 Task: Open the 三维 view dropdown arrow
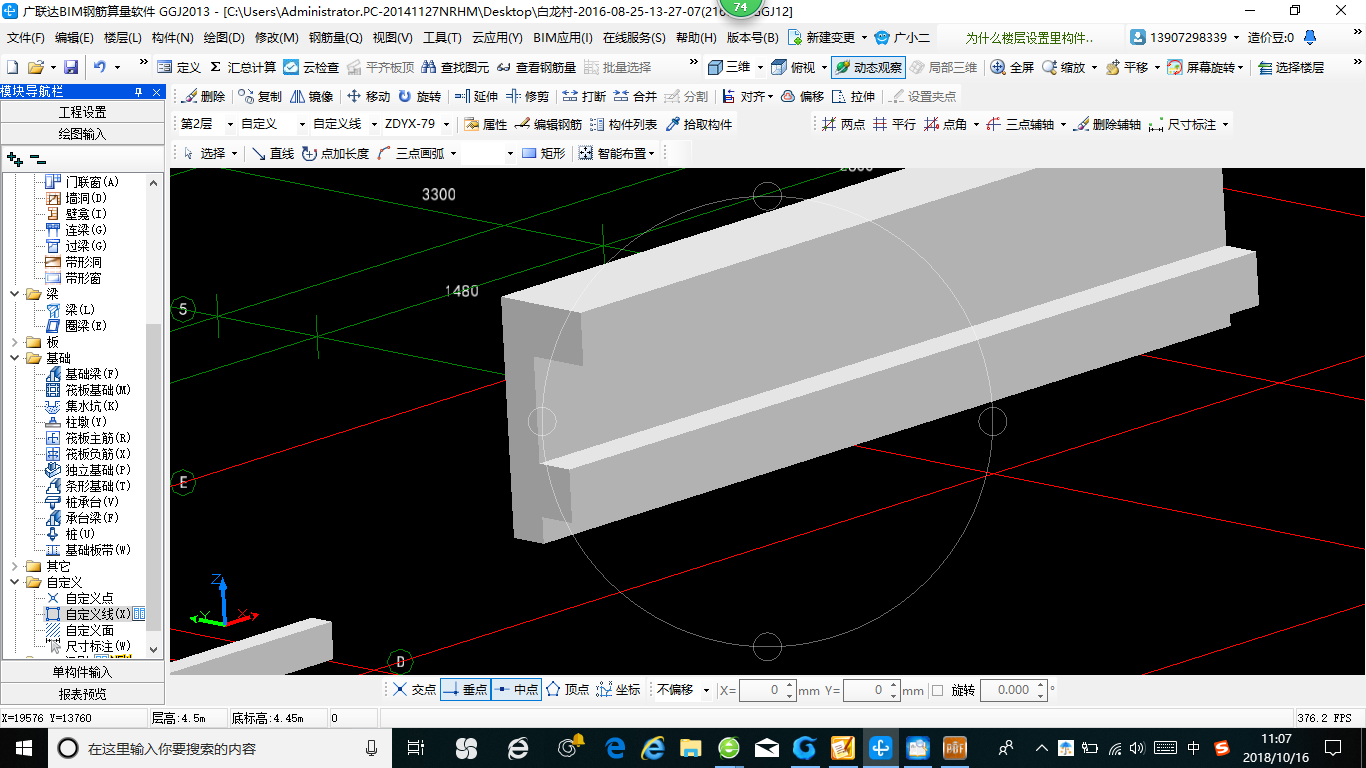(760, 67)
